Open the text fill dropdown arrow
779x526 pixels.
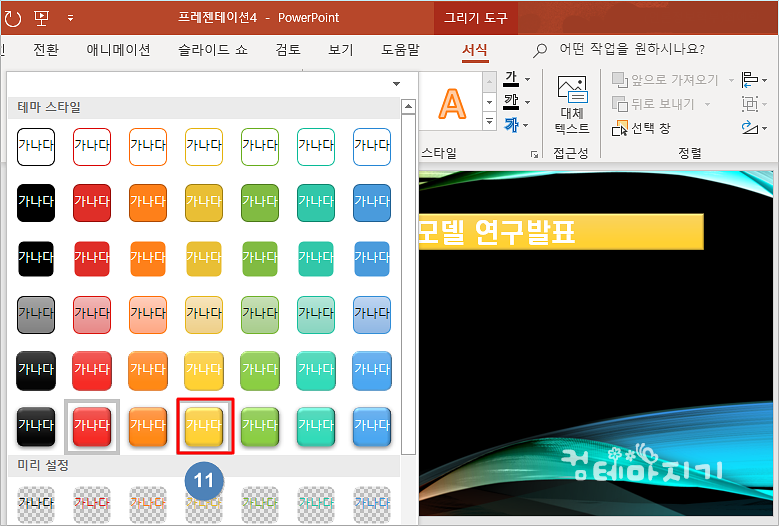click(x=528, y=79)
